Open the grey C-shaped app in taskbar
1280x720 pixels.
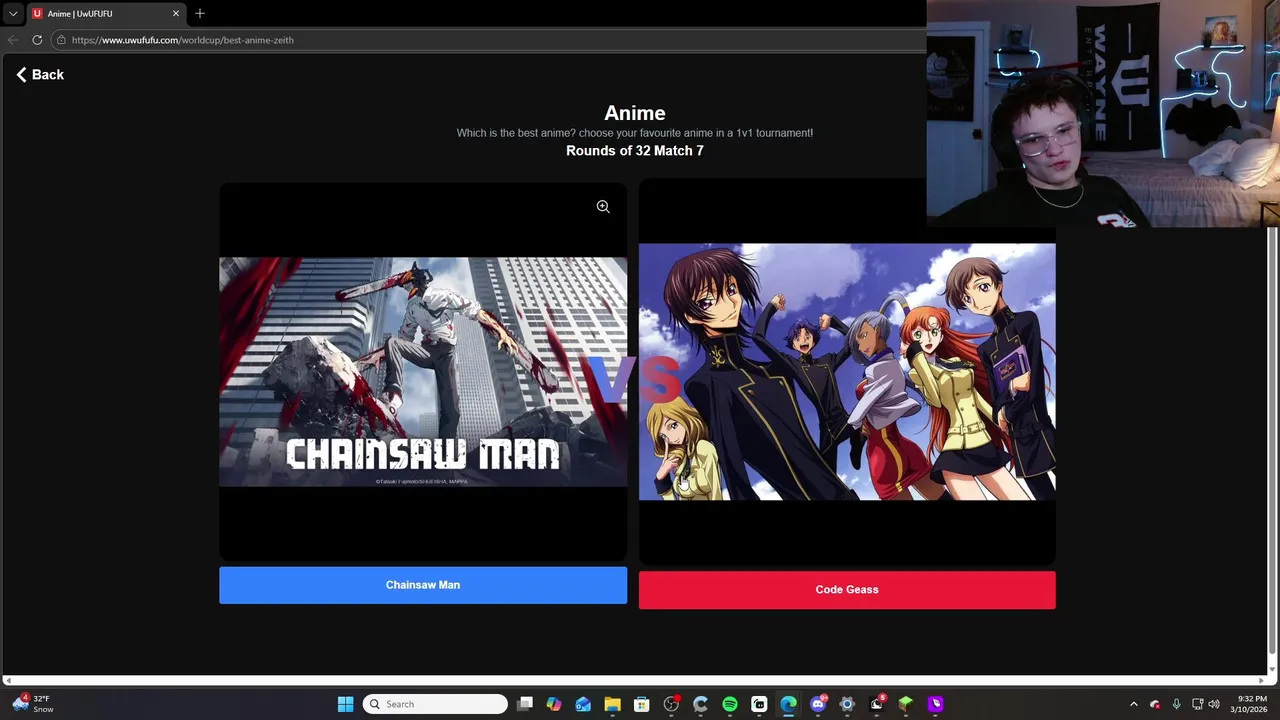[x=700, y=704]
